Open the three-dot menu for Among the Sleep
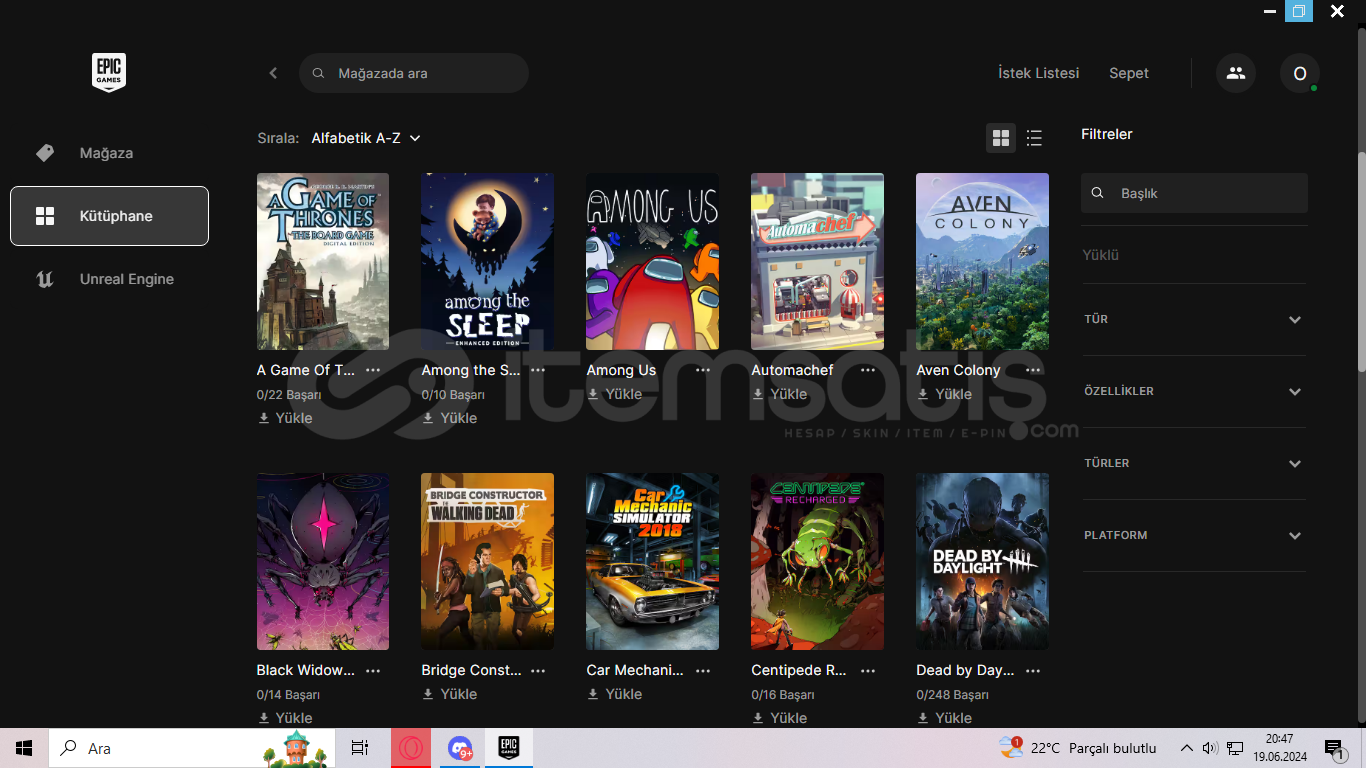 [538, 370]
